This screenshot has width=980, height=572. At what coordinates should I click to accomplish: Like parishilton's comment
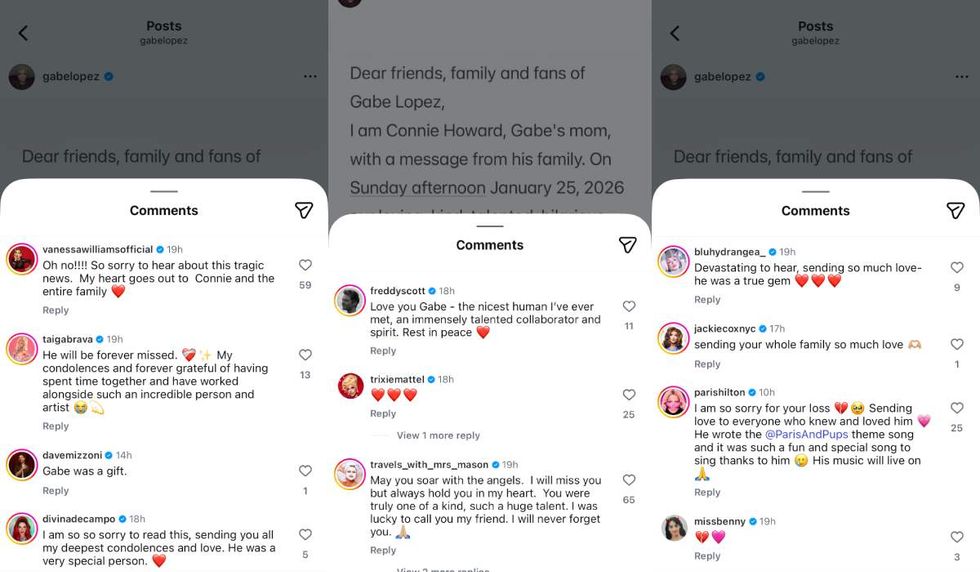(956, 409)
